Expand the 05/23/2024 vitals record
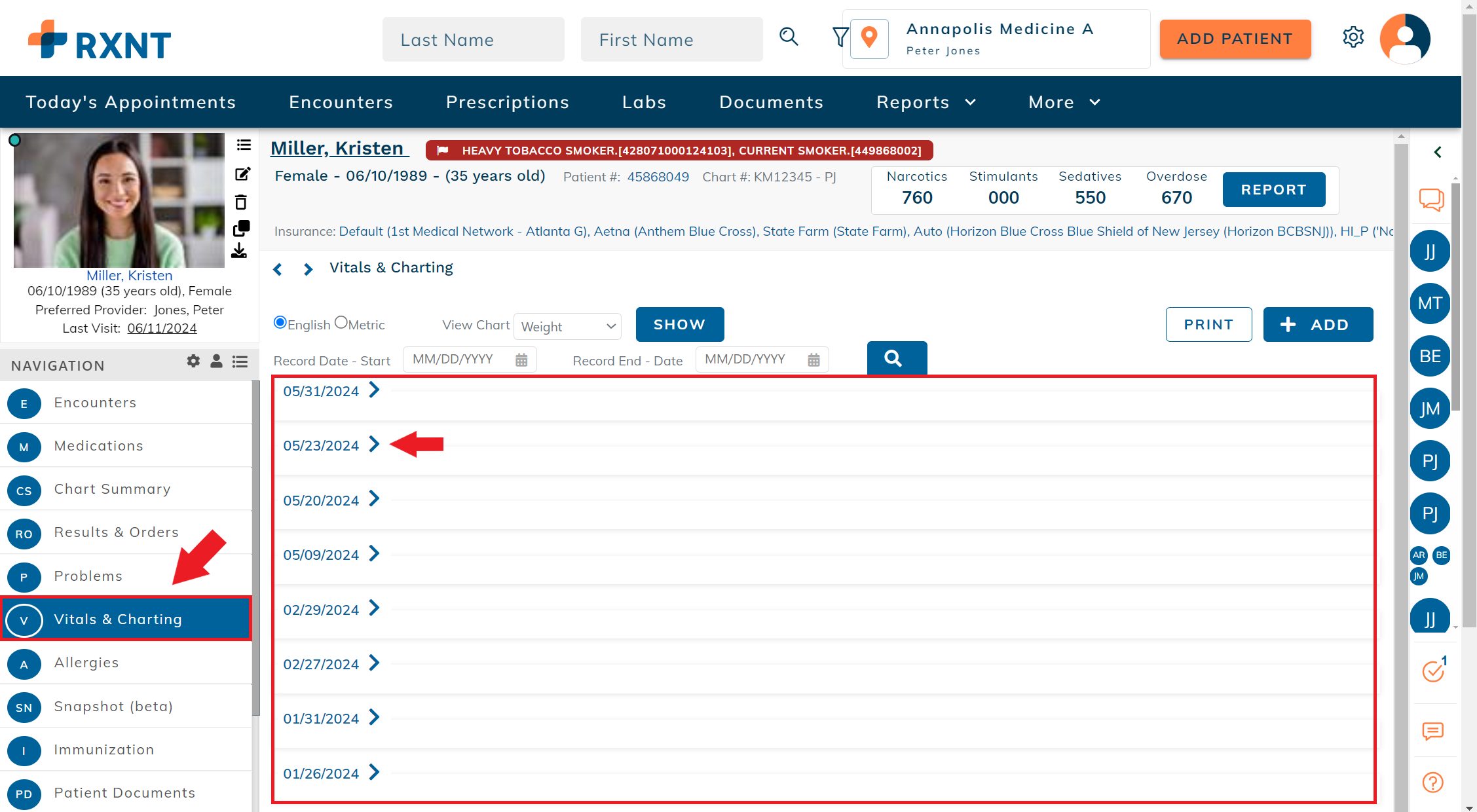This screenshot has height=812, width=1477. [x=374, y=445]
